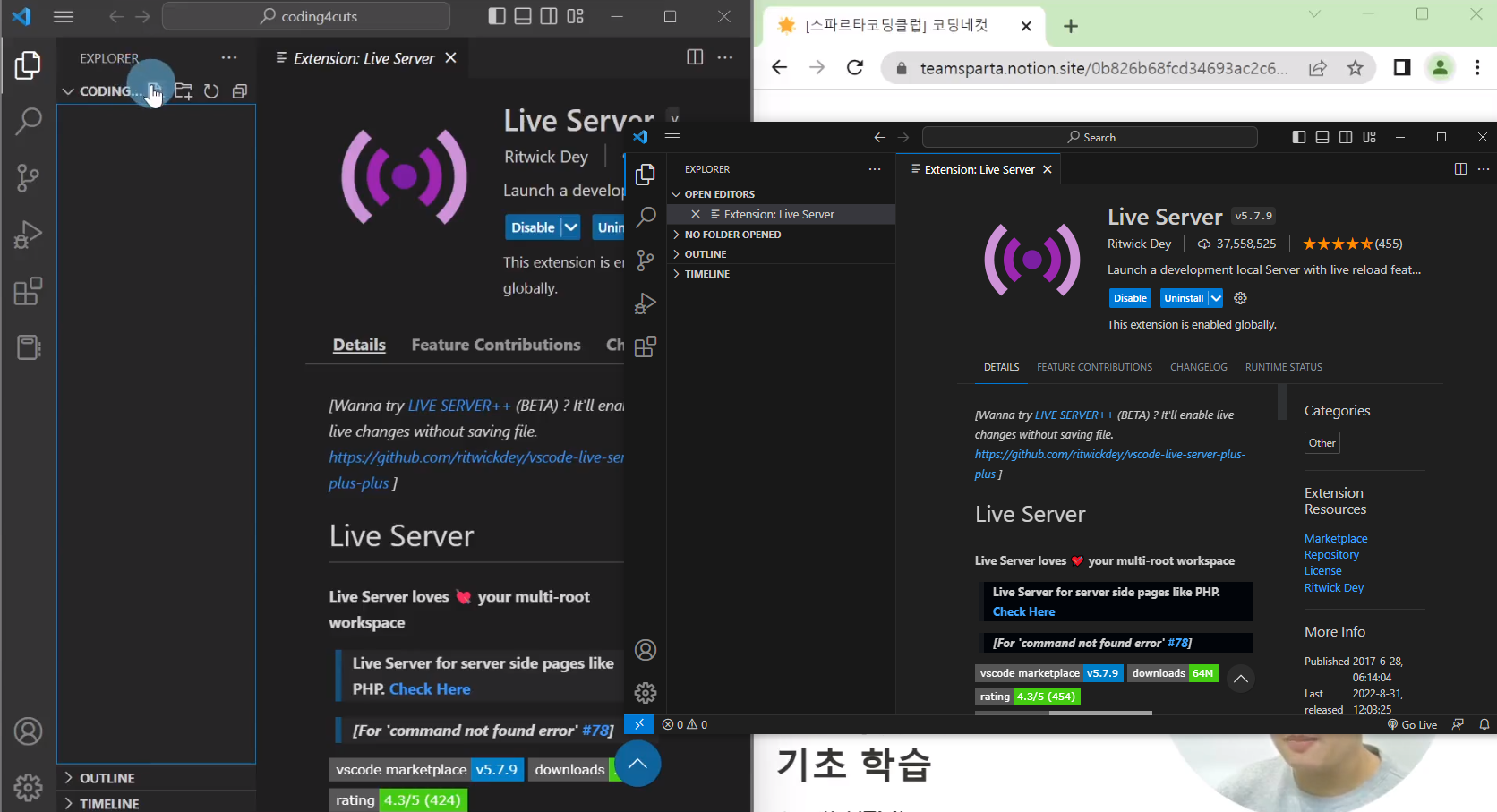This screenshot has width=1497, height=812.
Task: Select Extension: Live Server editor tab in left window
Action: point(364,58)
